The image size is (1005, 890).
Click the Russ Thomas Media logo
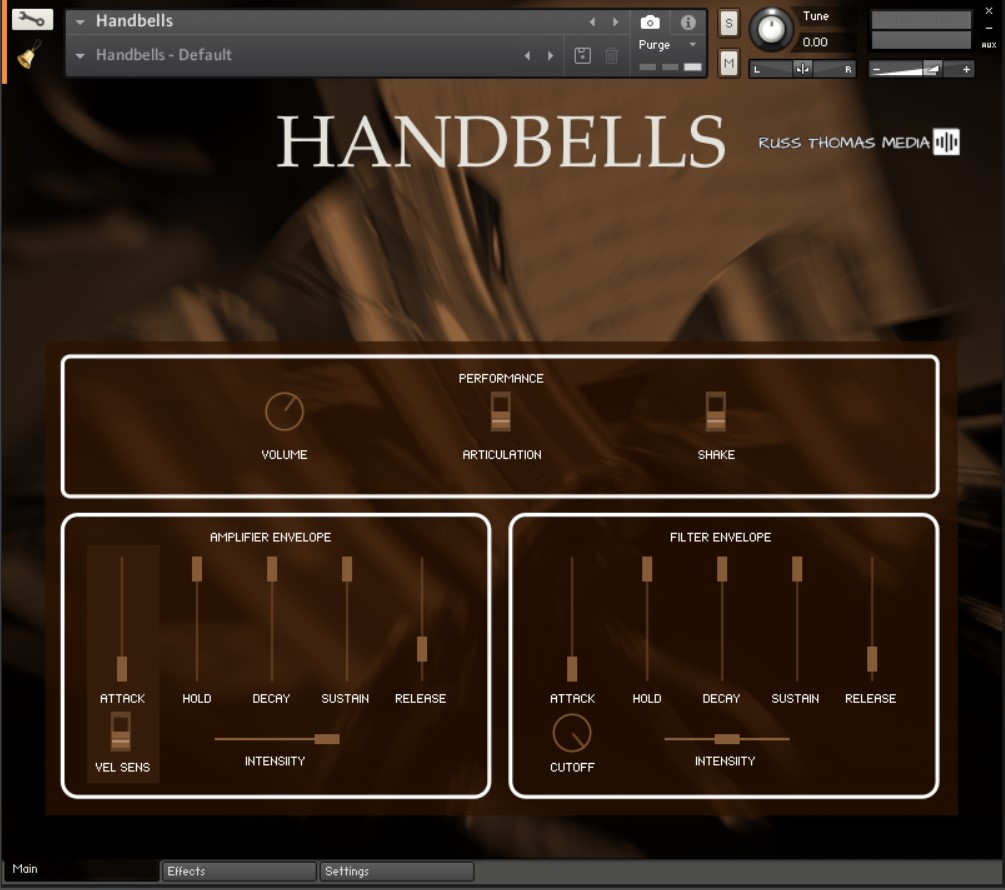point(858,142)
